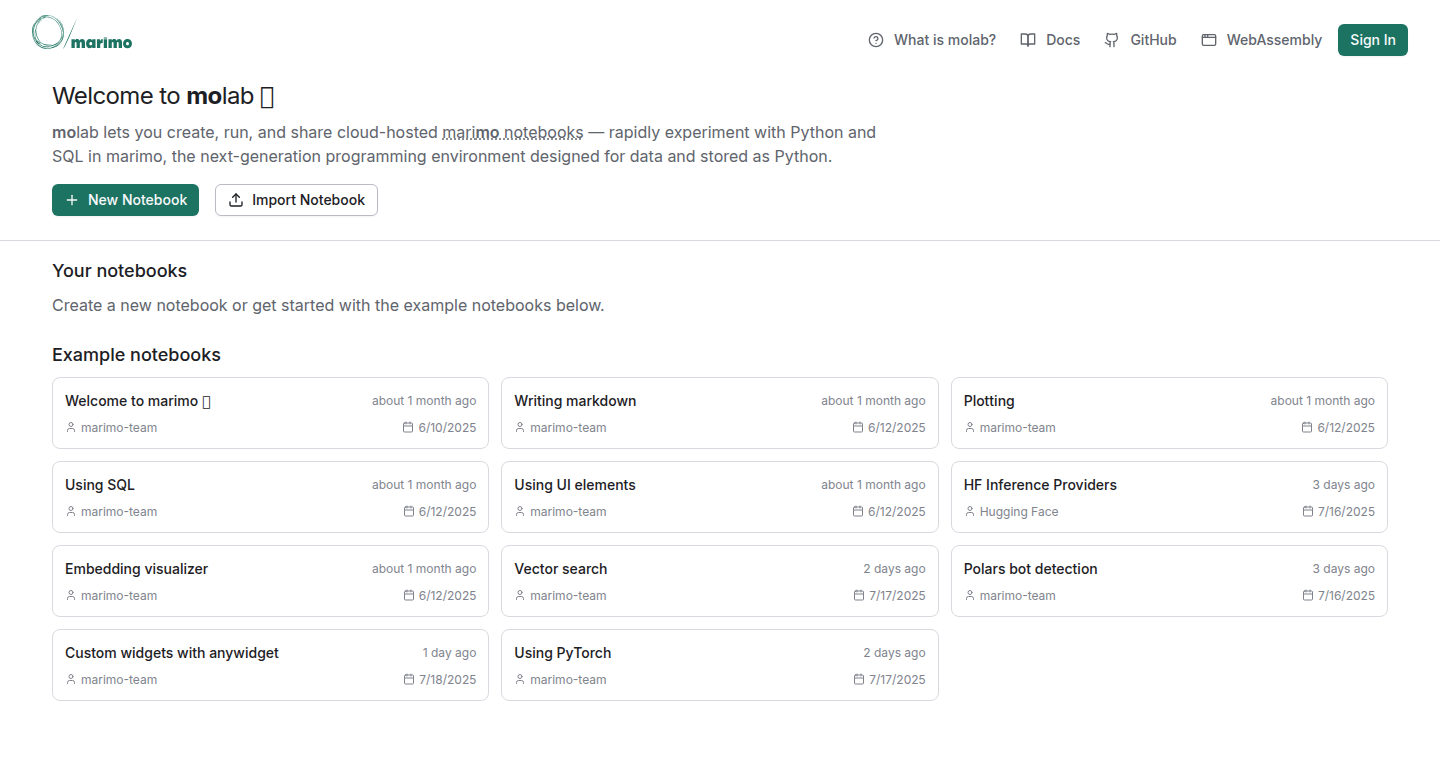Click the WebAssembly window icon
Viewport: 1440px width, 761px height.
click(1209, 40)
